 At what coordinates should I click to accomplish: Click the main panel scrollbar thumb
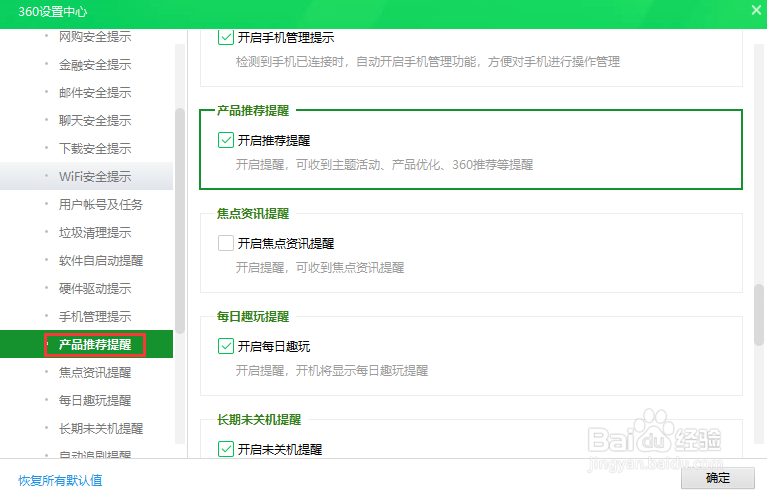[x=759, y=314]
